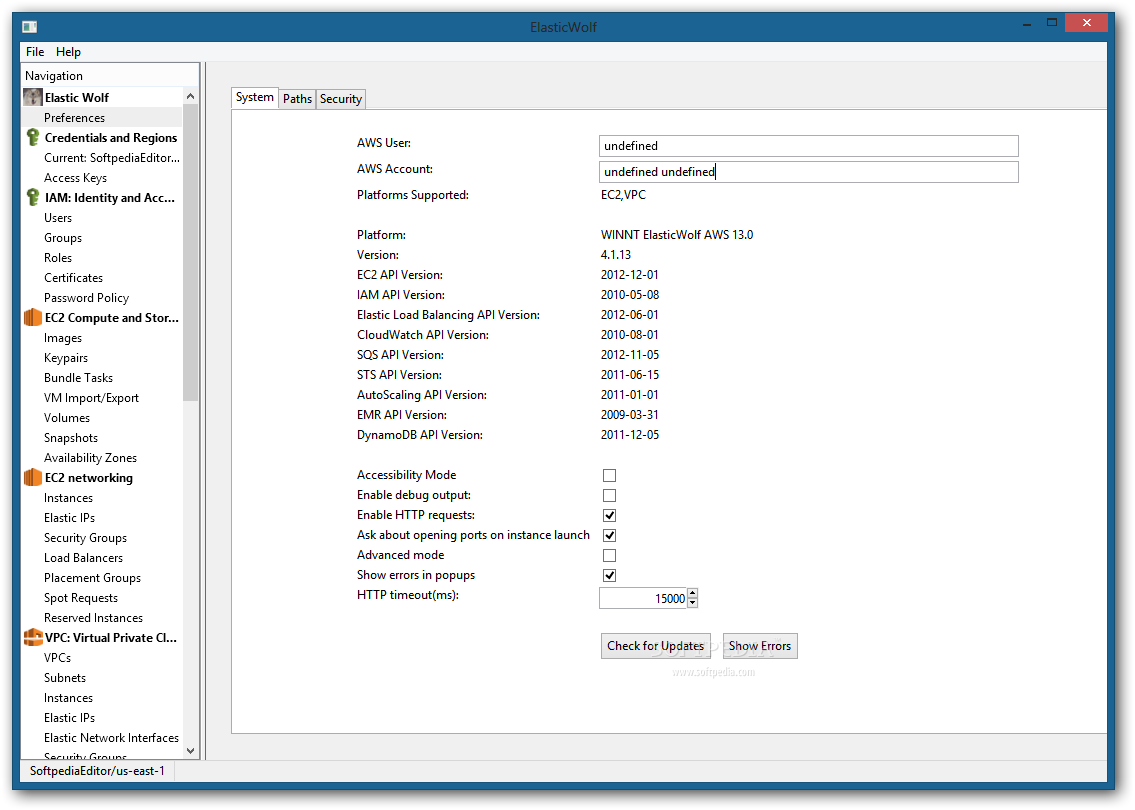Switch to the Paths tab
Screen dimensions: 1135x810
click(298, 99)
